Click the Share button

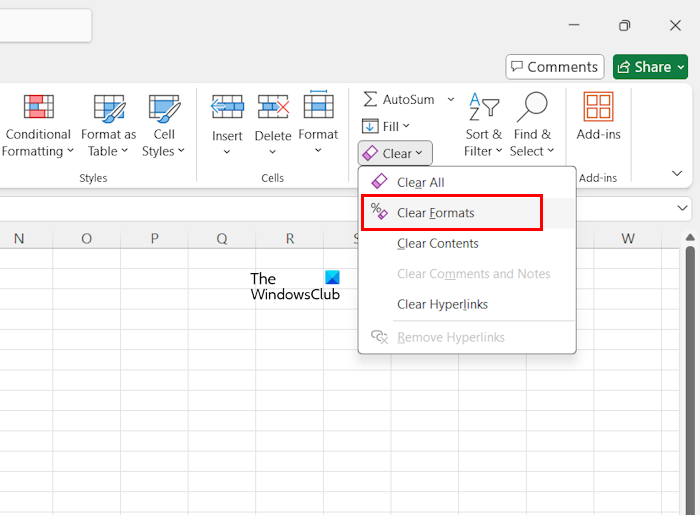coord(650,67)
